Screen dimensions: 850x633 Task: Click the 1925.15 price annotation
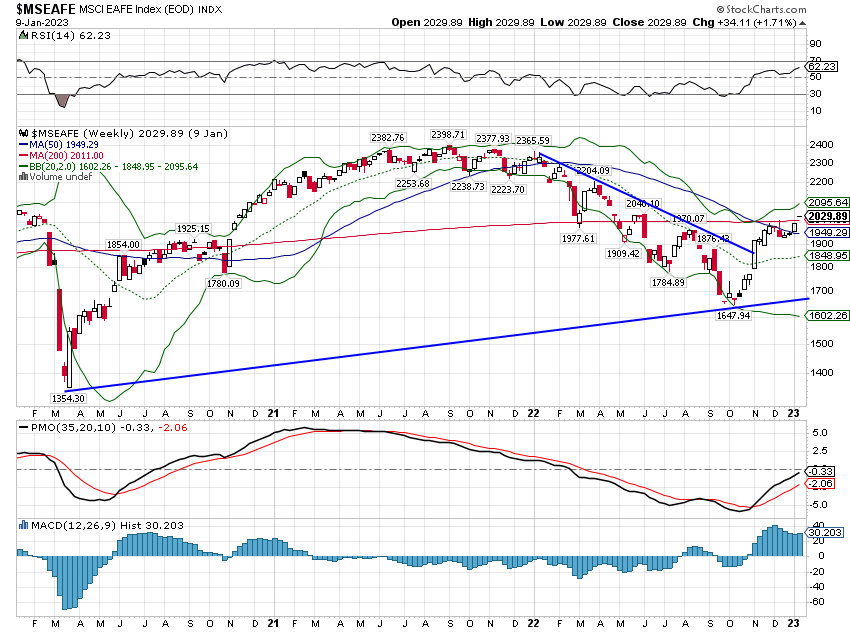[193, 229]
